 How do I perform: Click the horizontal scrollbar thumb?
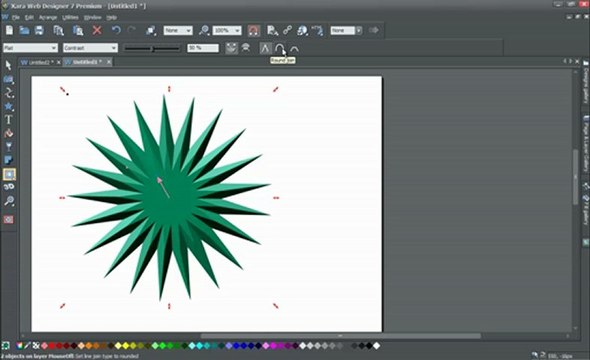(x=341, y=336)
